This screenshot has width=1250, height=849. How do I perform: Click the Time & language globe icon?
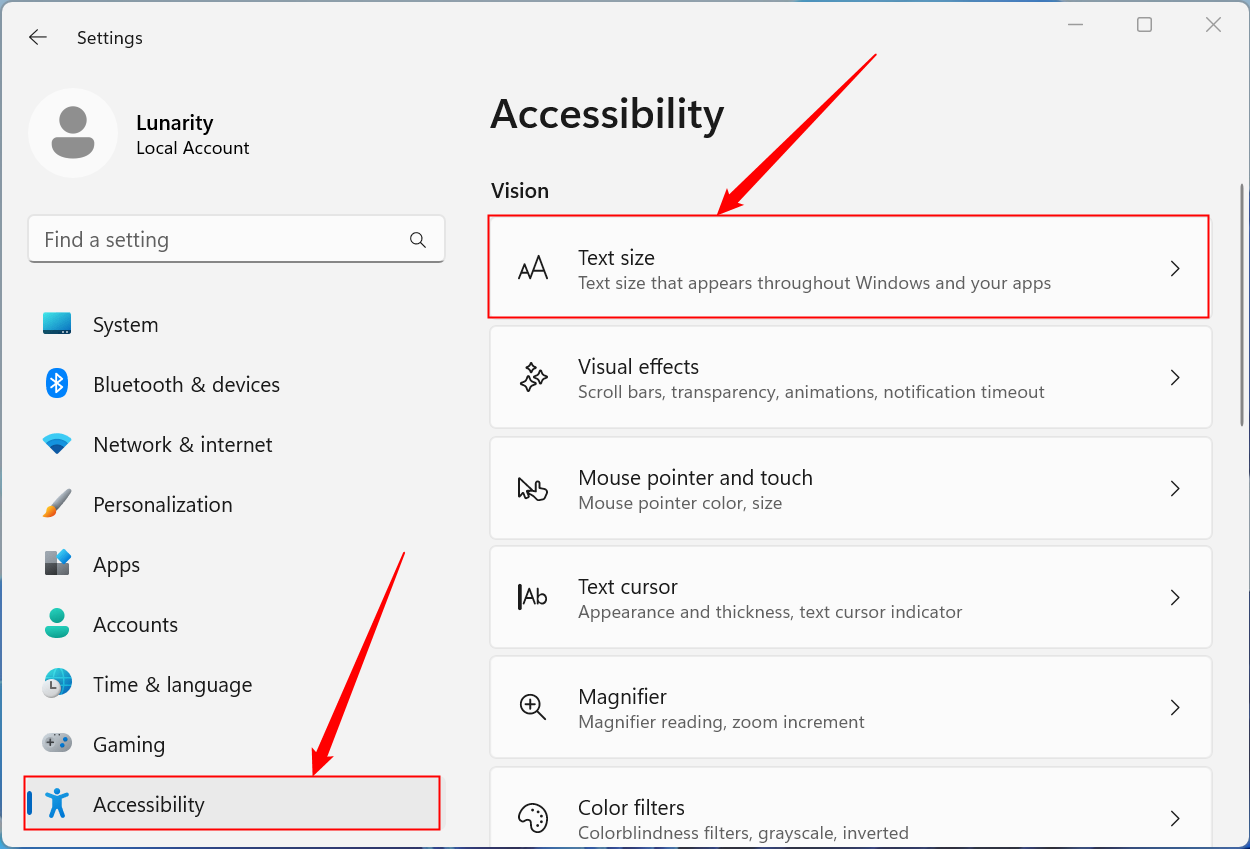click(57, 684)
